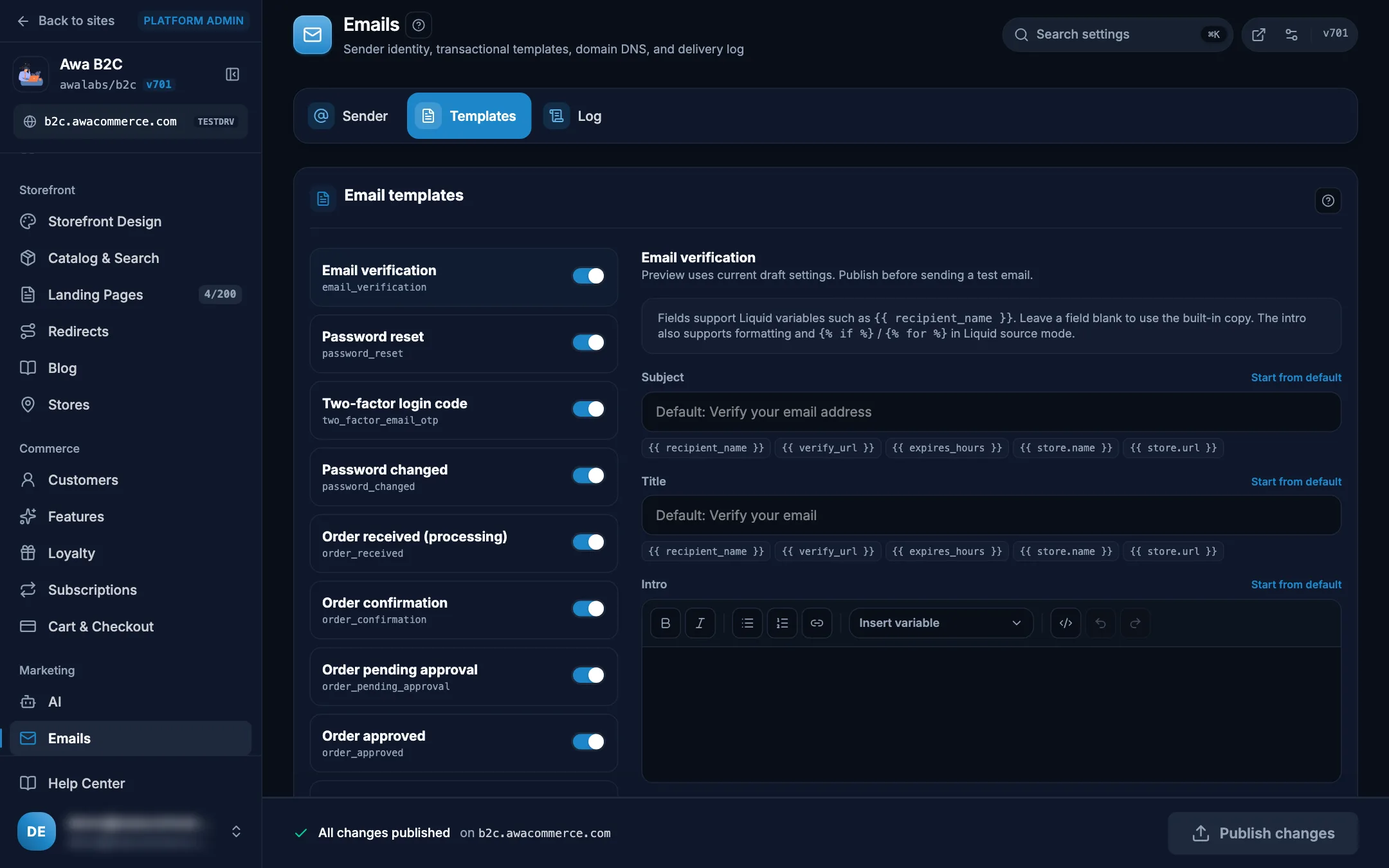Viewport: 1389px width, 868px height.
Task: Toggle Order approved template switch
Action: (588, 741)
